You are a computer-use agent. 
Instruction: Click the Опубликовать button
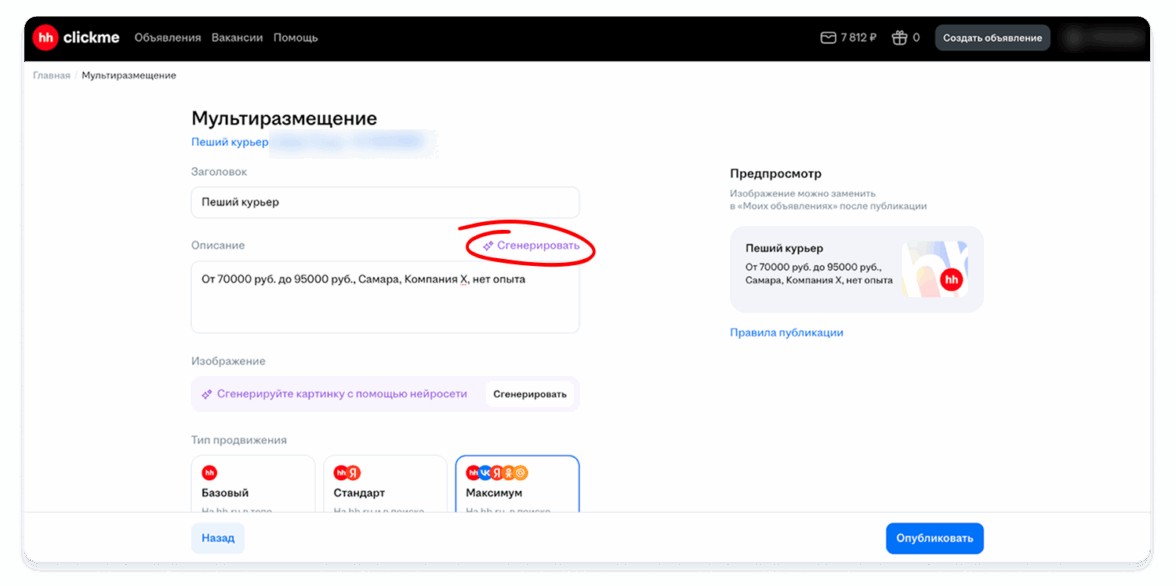click(934, 538)
